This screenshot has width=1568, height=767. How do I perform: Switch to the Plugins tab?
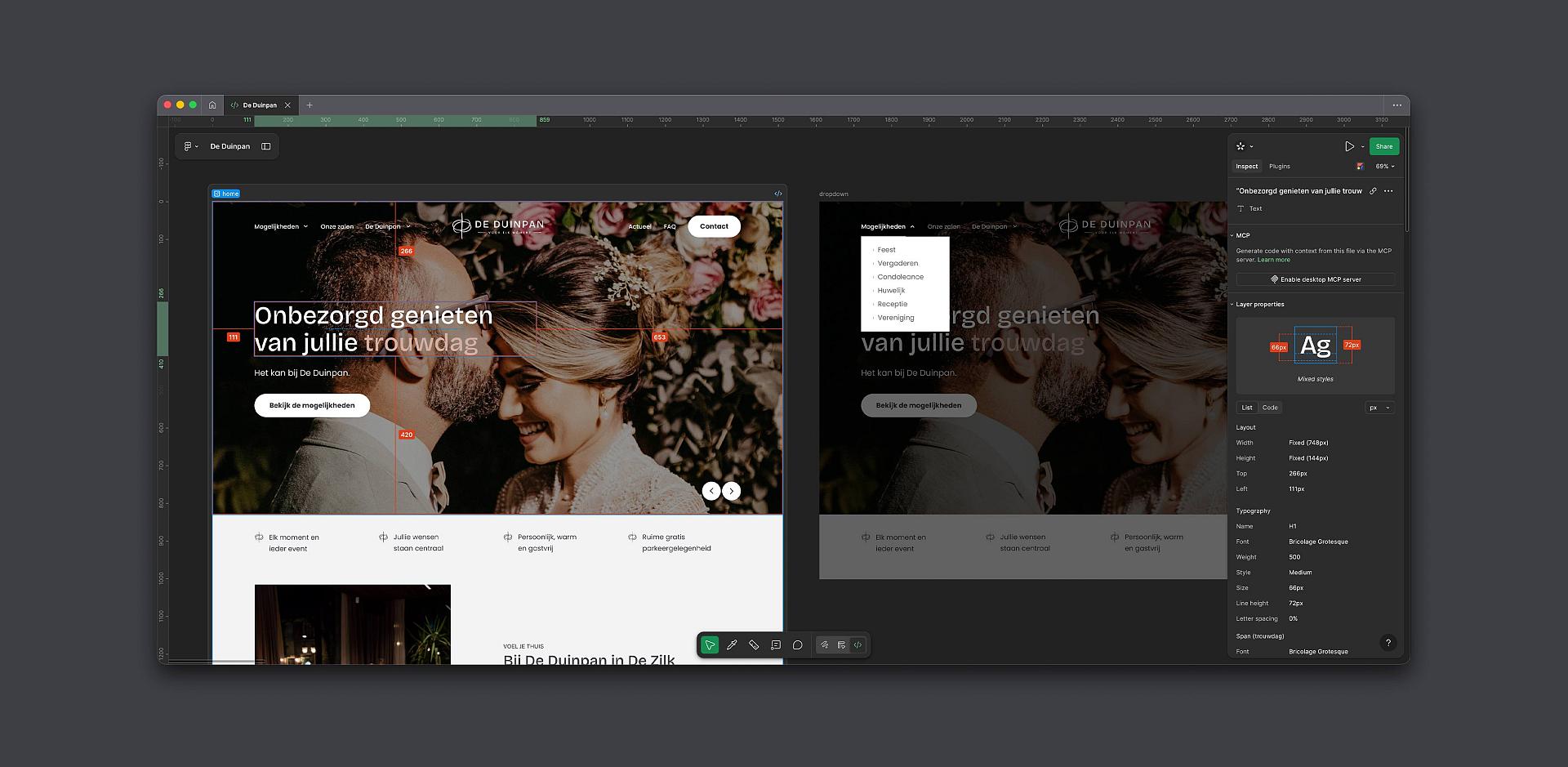tap(1280, 167)
